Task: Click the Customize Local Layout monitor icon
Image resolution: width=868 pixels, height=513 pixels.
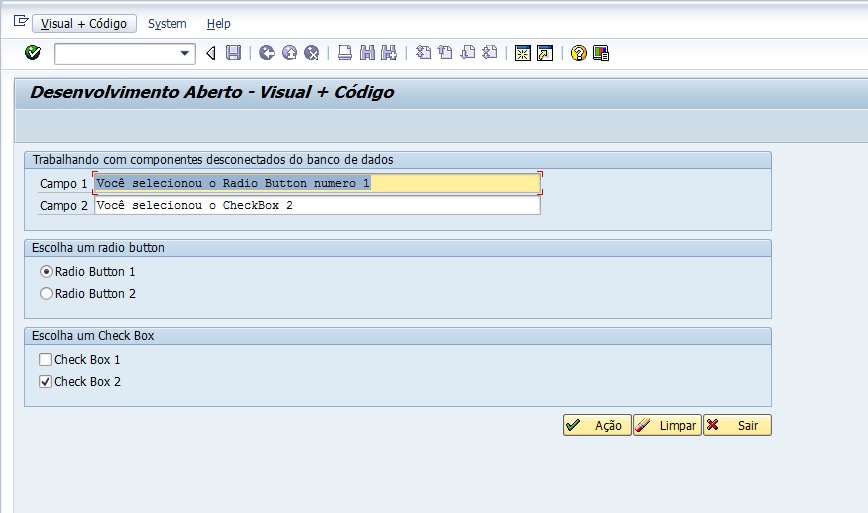Action: (601, 53)
